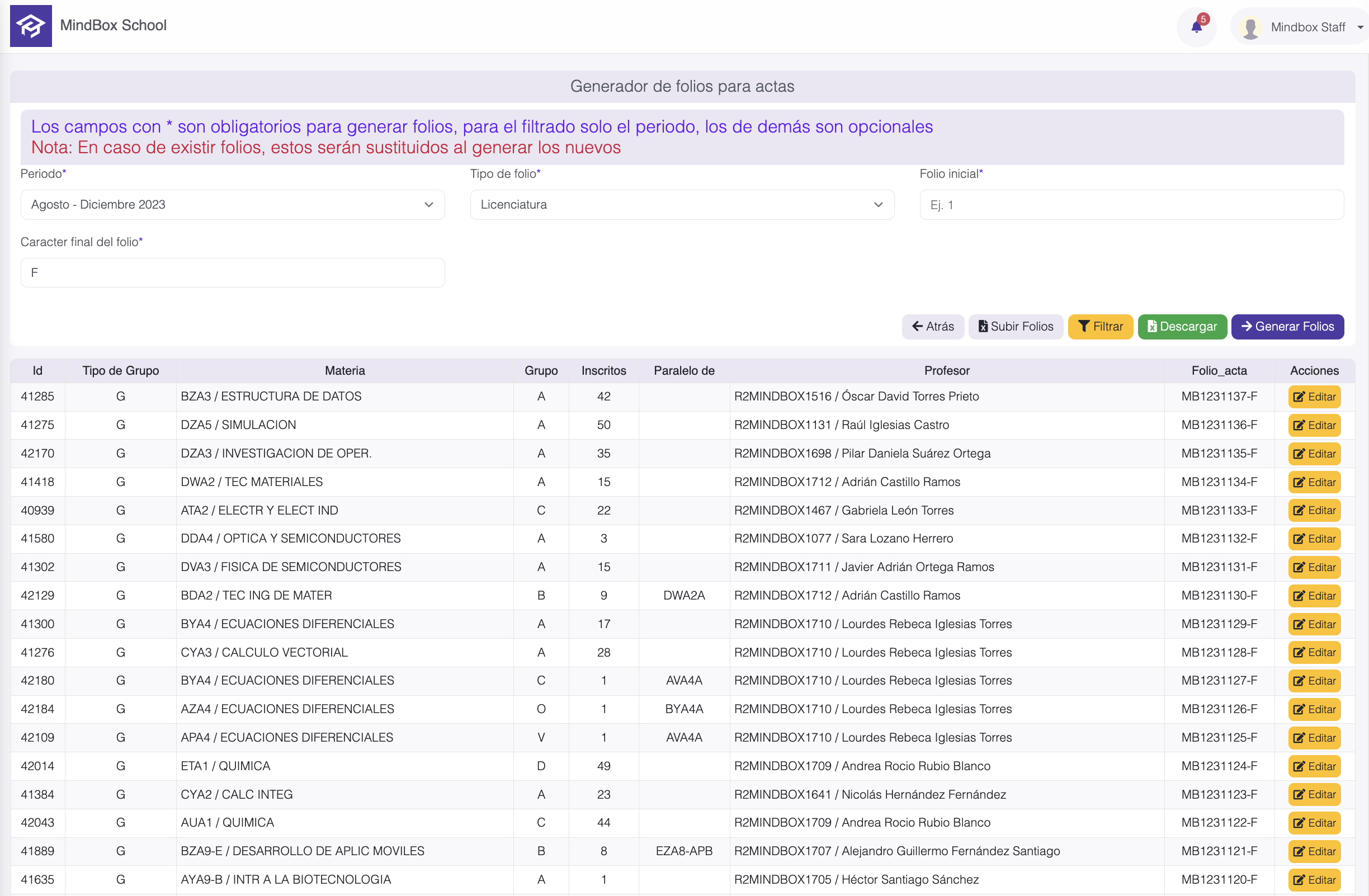Open the notifications bell
The width and height of the screenshot is (1369, 896).
1196,26
